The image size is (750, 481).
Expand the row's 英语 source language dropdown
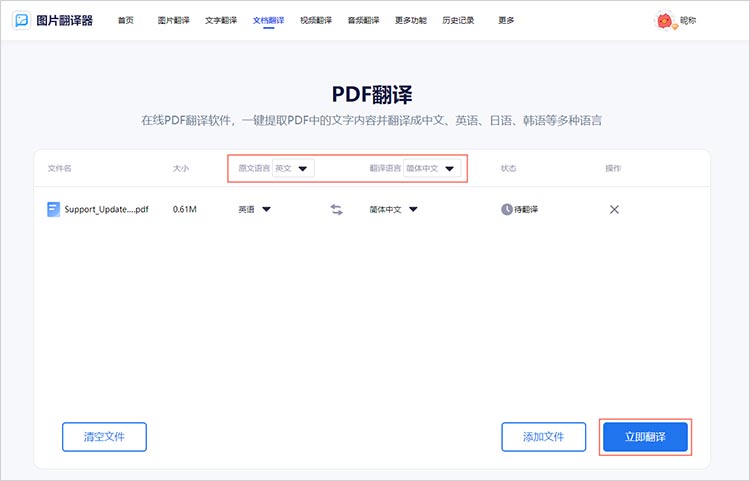click(x=254, y=209)
